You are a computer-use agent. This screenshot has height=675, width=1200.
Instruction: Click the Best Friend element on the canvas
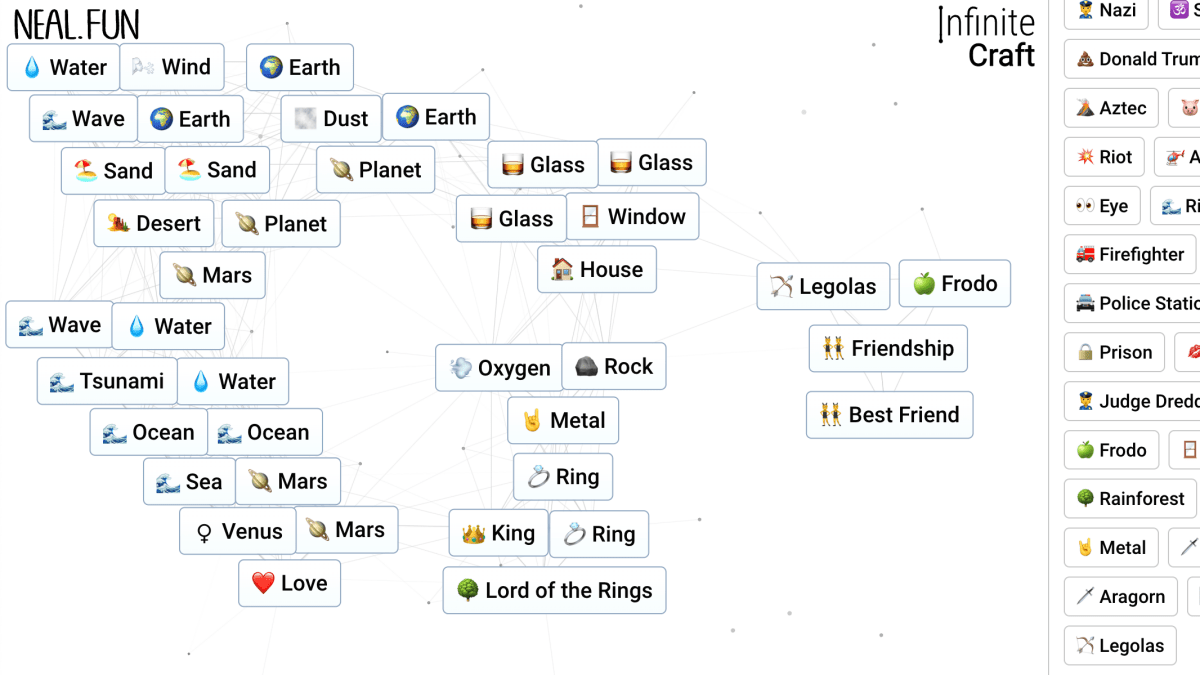(x=889, y=415)
